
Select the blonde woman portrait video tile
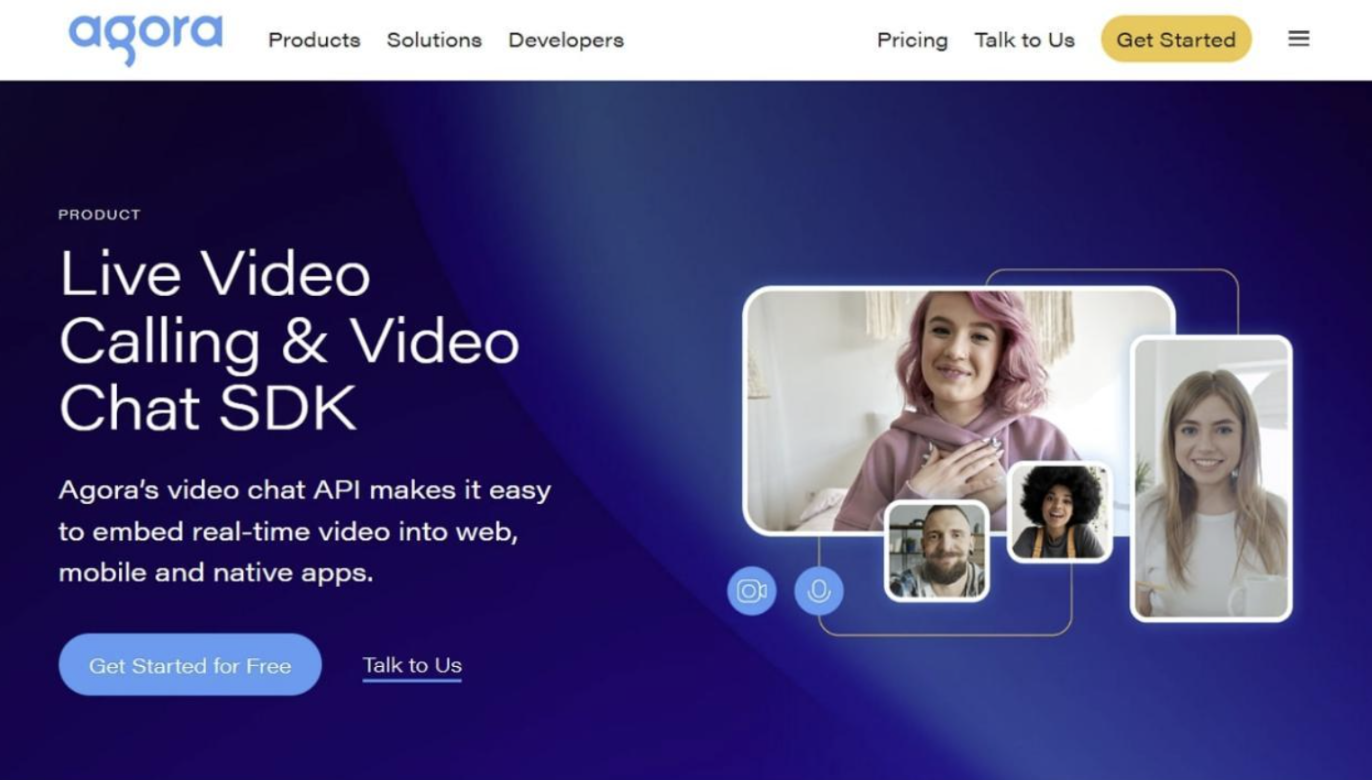(x=1211, y=478)
